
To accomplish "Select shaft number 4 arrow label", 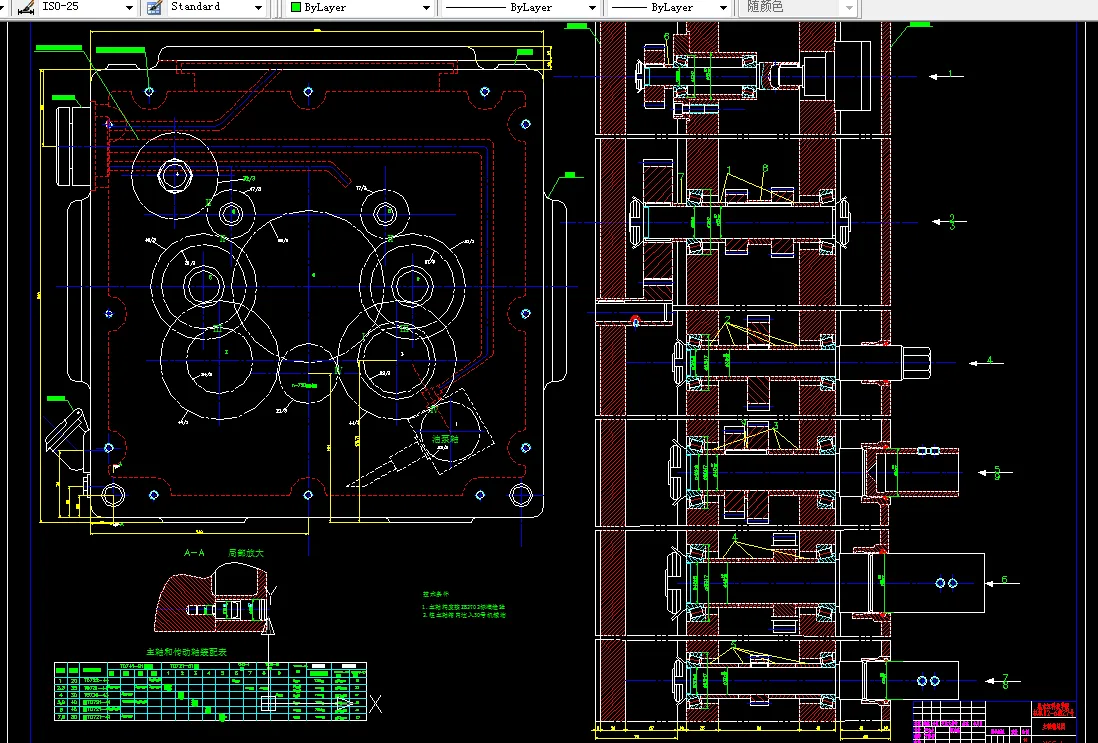I will 986,361.
